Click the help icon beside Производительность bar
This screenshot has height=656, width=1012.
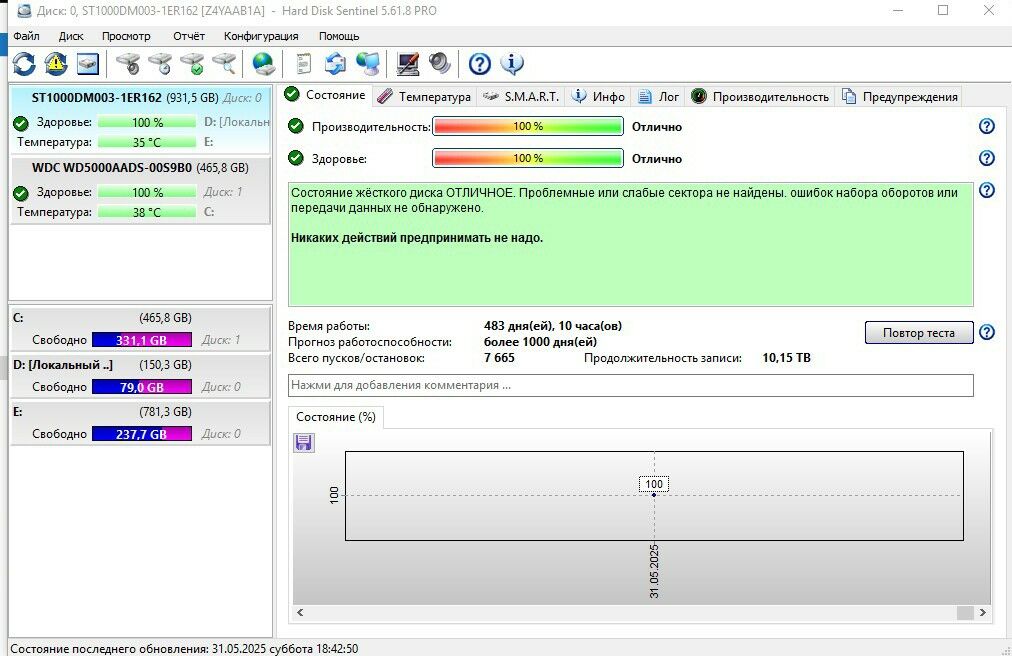[x=987, y=127]
